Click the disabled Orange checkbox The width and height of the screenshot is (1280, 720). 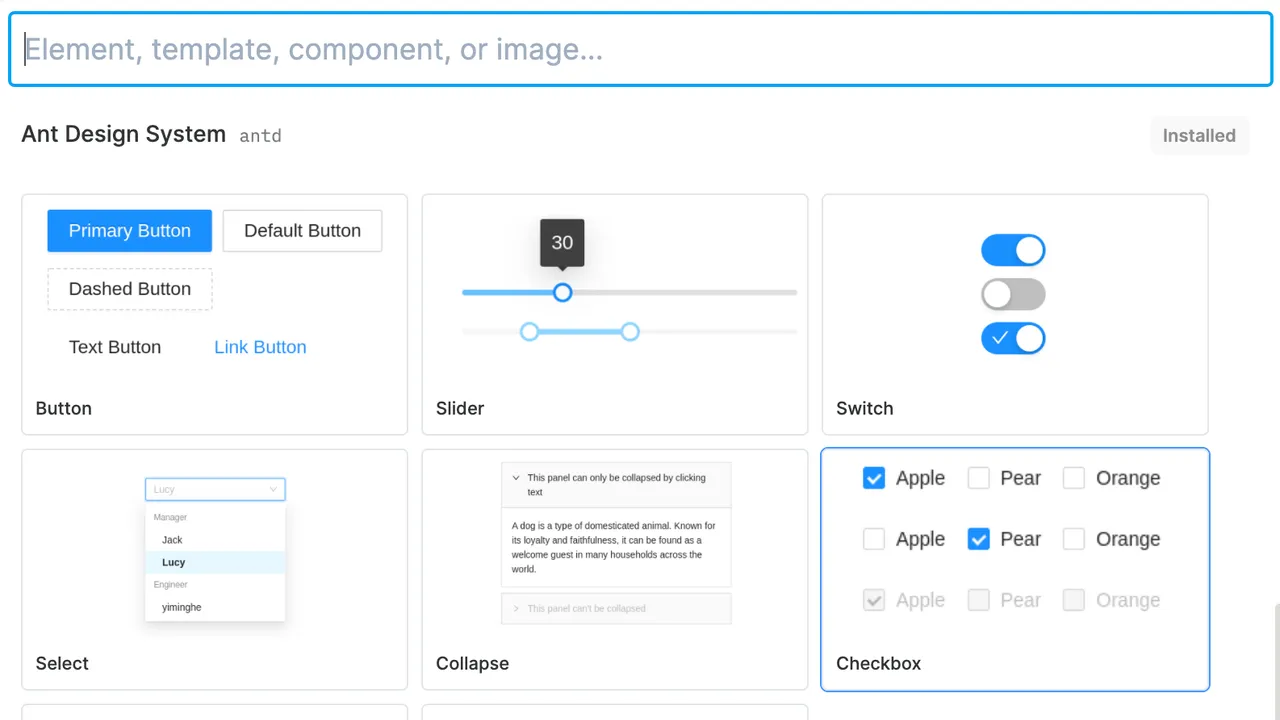point(1074,600)
